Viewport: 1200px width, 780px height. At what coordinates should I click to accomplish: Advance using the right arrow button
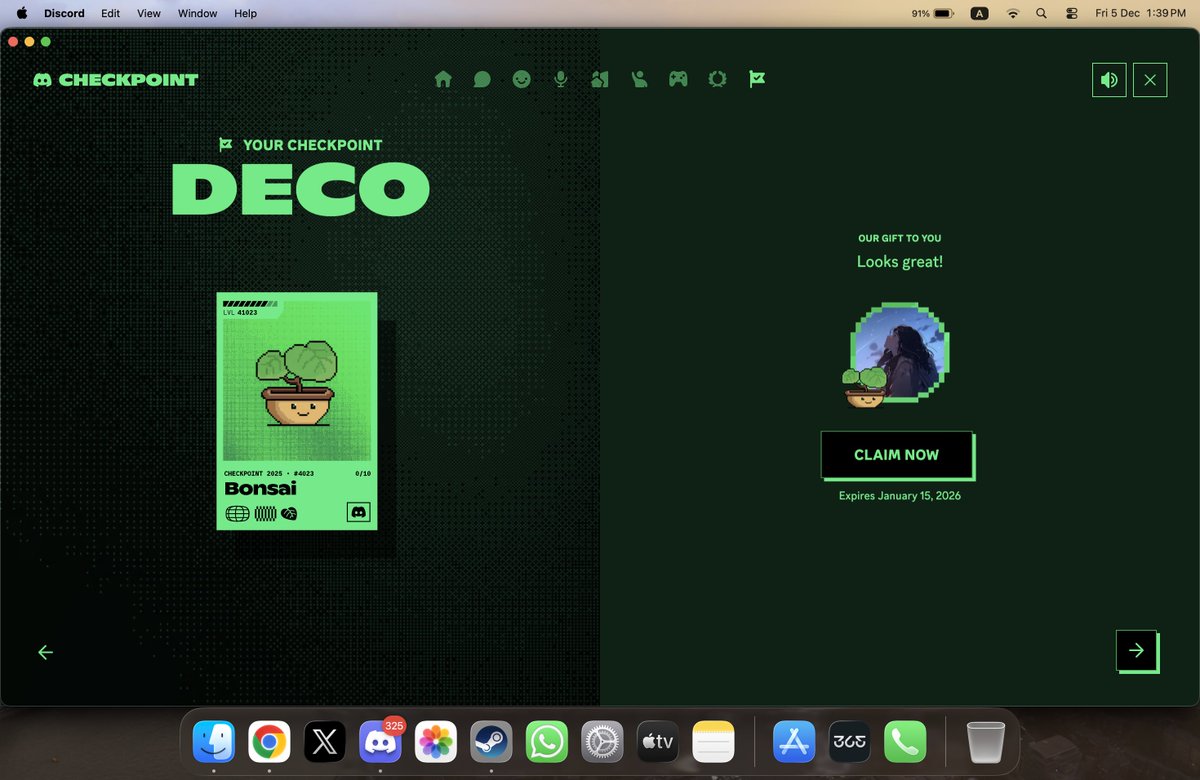tap(1136, 650)
